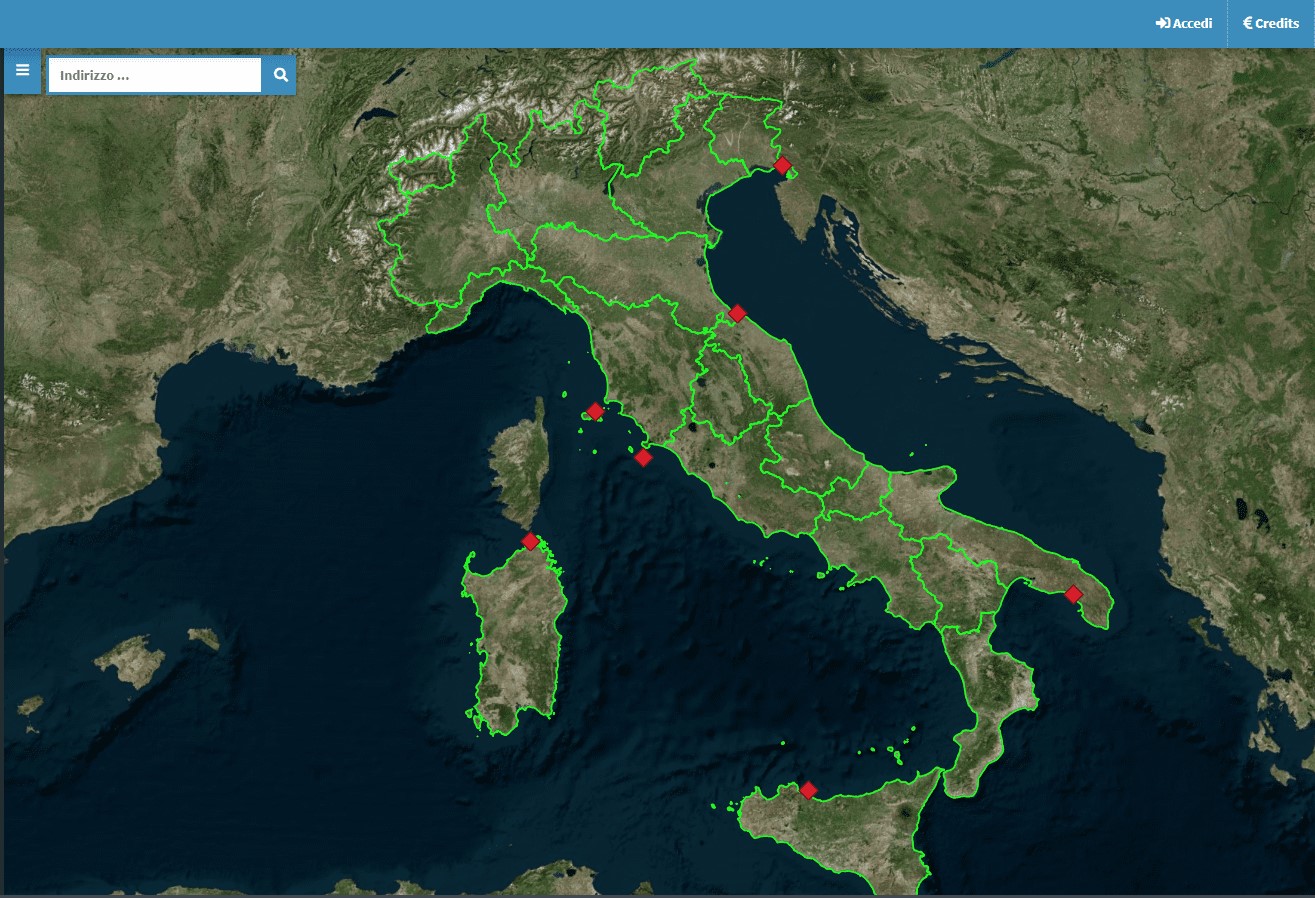The image size is (1315, 898).
Task: Open the Accedi login link
Action: coord(1184,23)
